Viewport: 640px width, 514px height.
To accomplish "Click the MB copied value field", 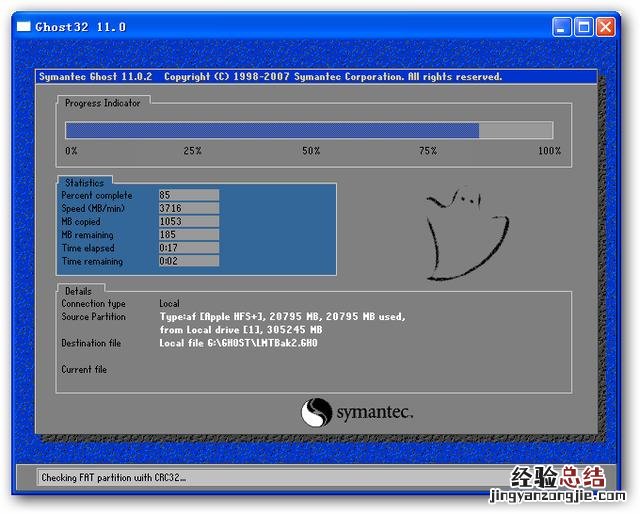I will (188, 221).
